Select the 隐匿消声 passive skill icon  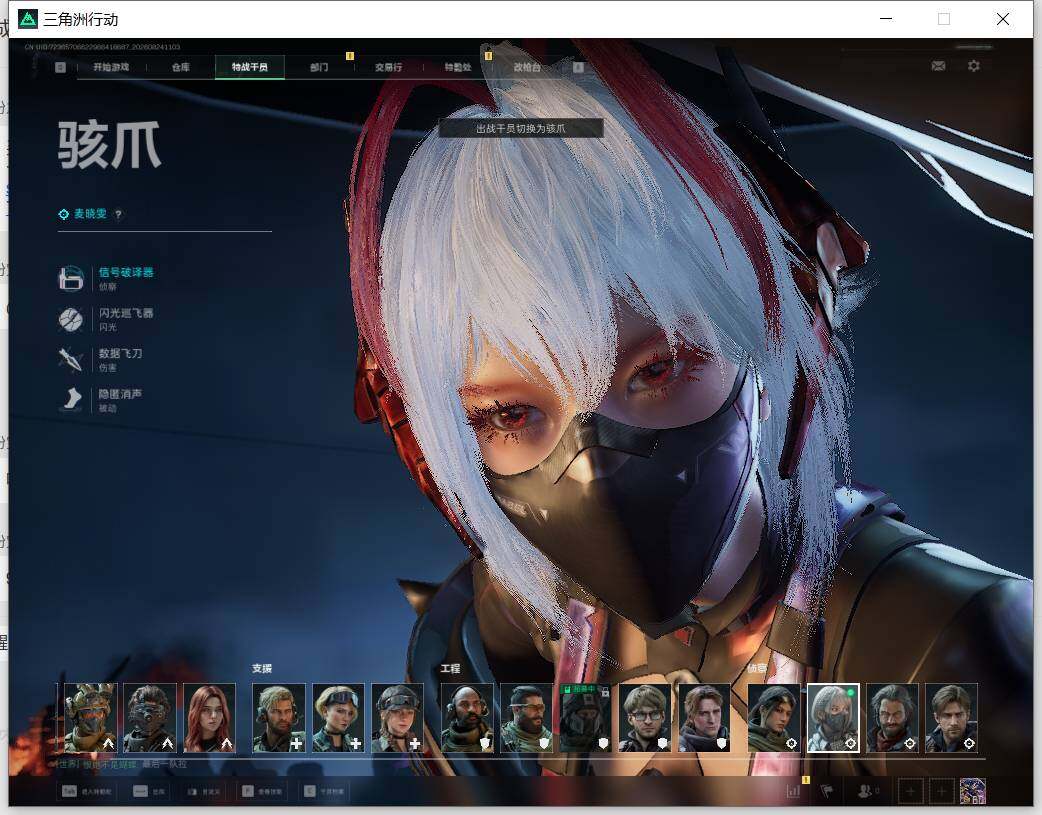(x=70, y=400)
